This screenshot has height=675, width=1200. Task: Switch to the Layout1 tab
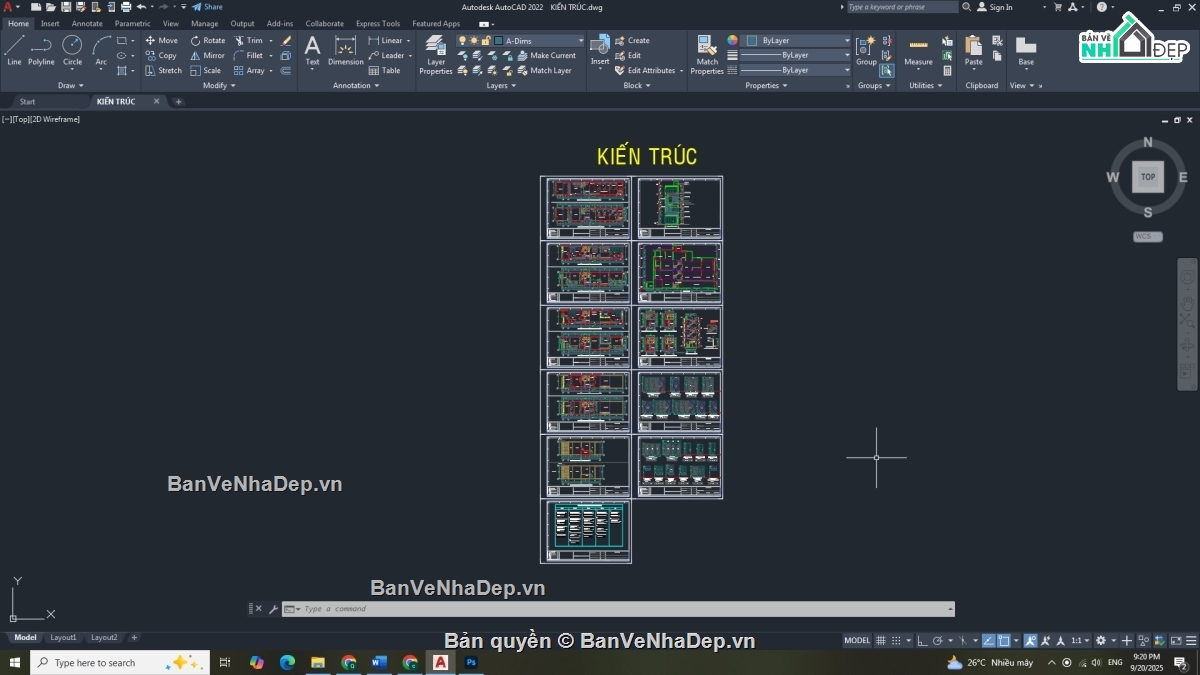point(63,637)
